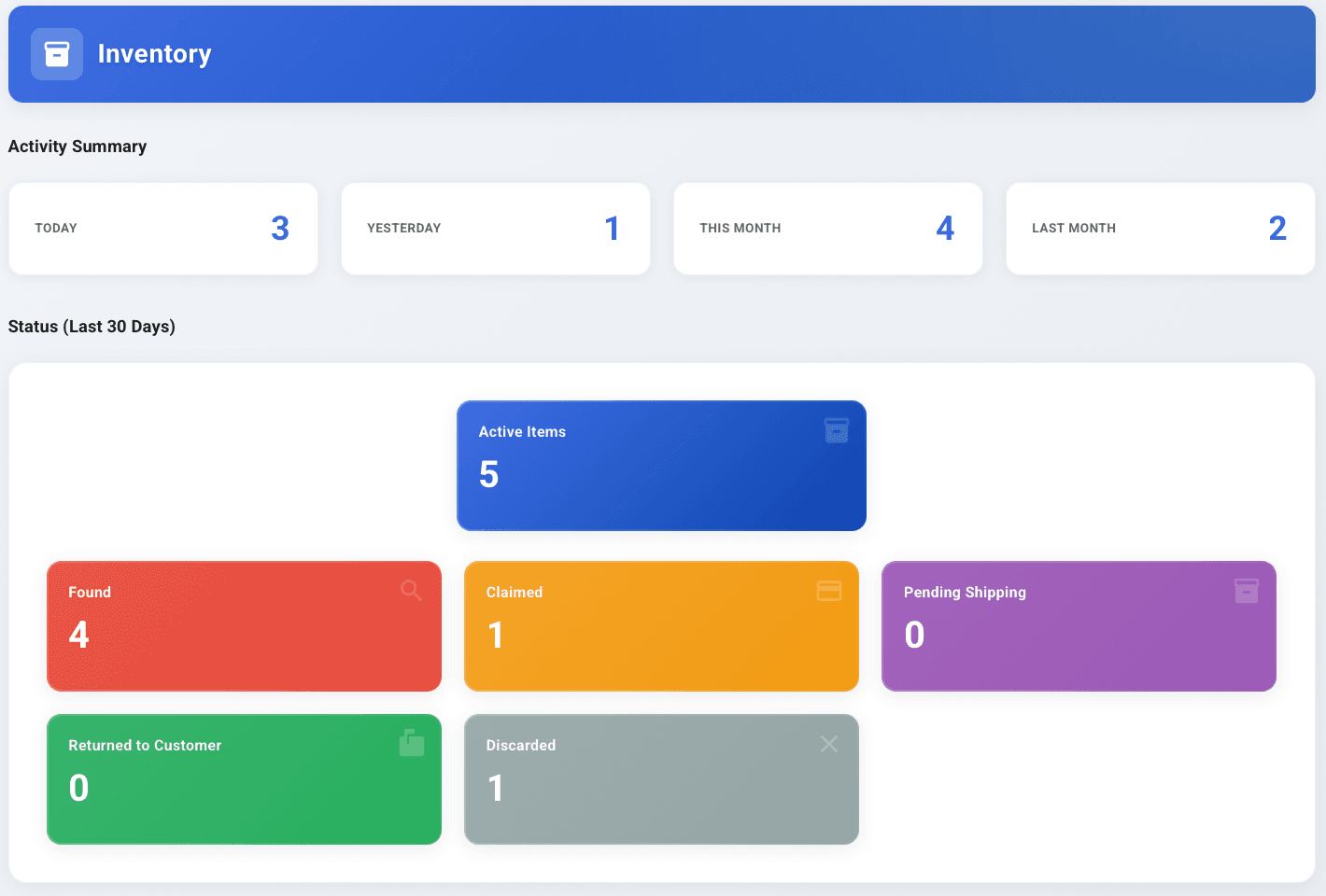Select the Discarded items status card

[661, 779]
